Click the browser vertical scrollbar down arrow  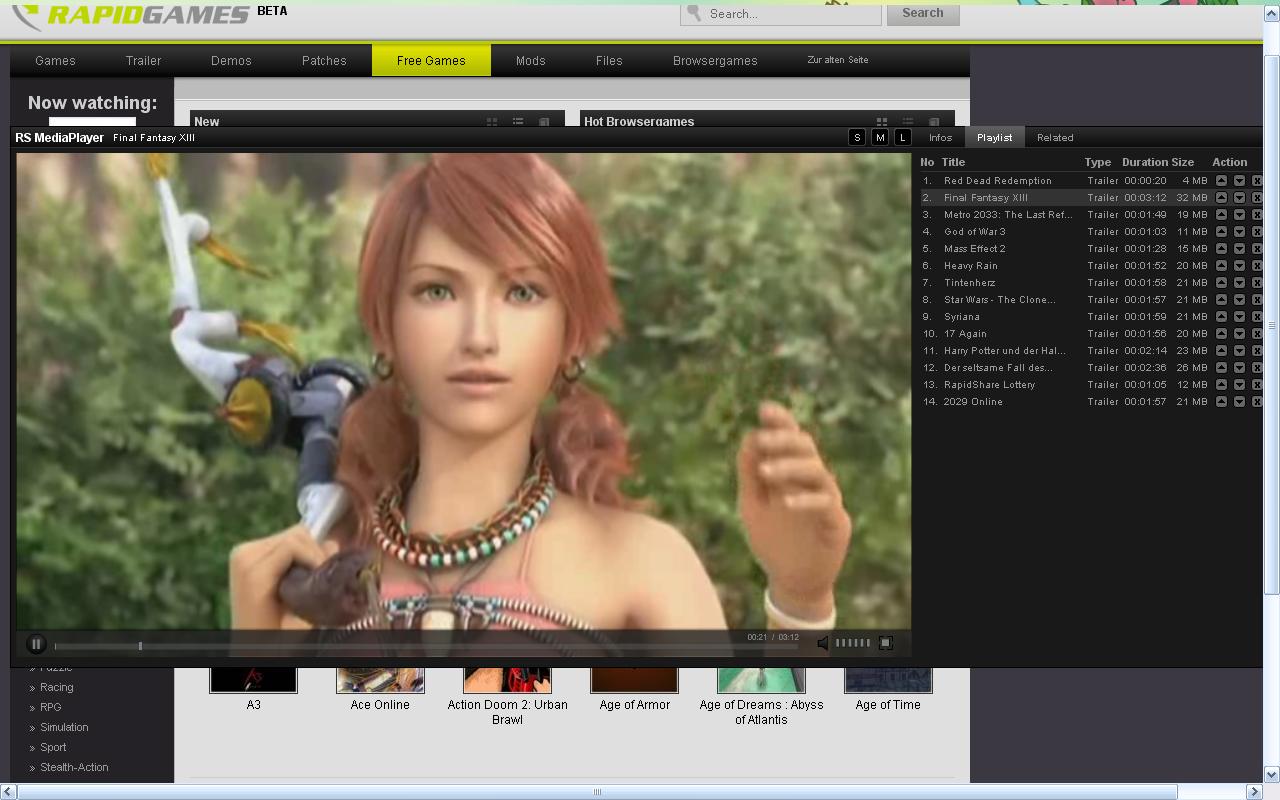tap(1272, 774)
